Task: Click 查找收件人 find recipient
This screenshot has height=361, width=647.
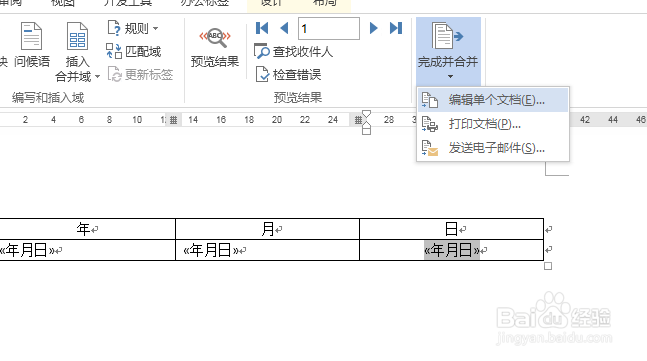Action: point(293,52)
